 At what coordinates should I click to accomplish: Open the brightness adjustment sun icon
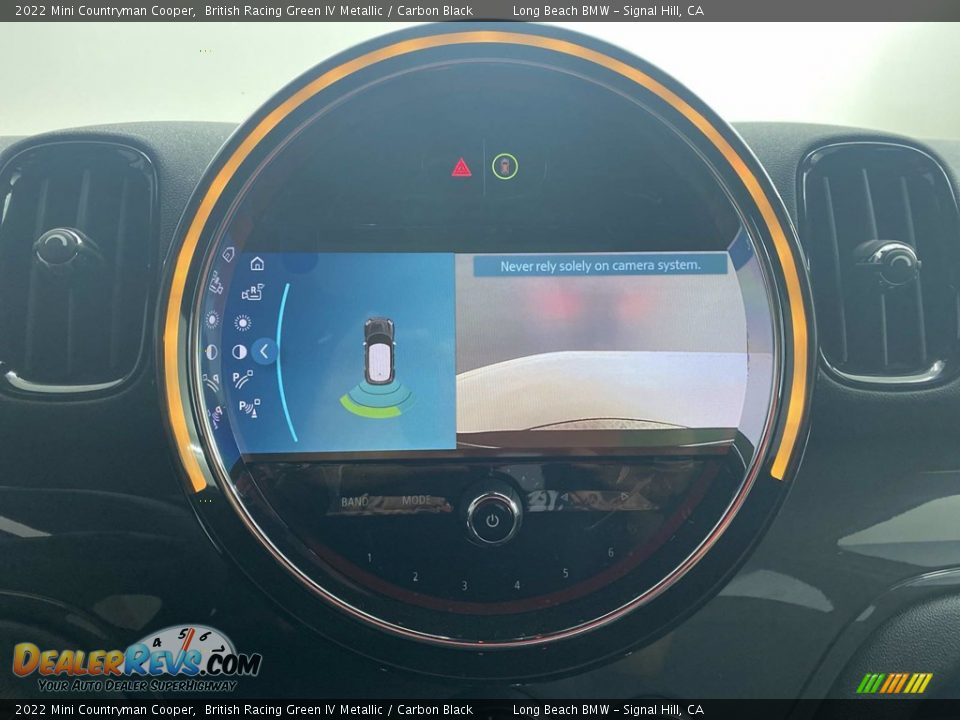click(242, 323)
